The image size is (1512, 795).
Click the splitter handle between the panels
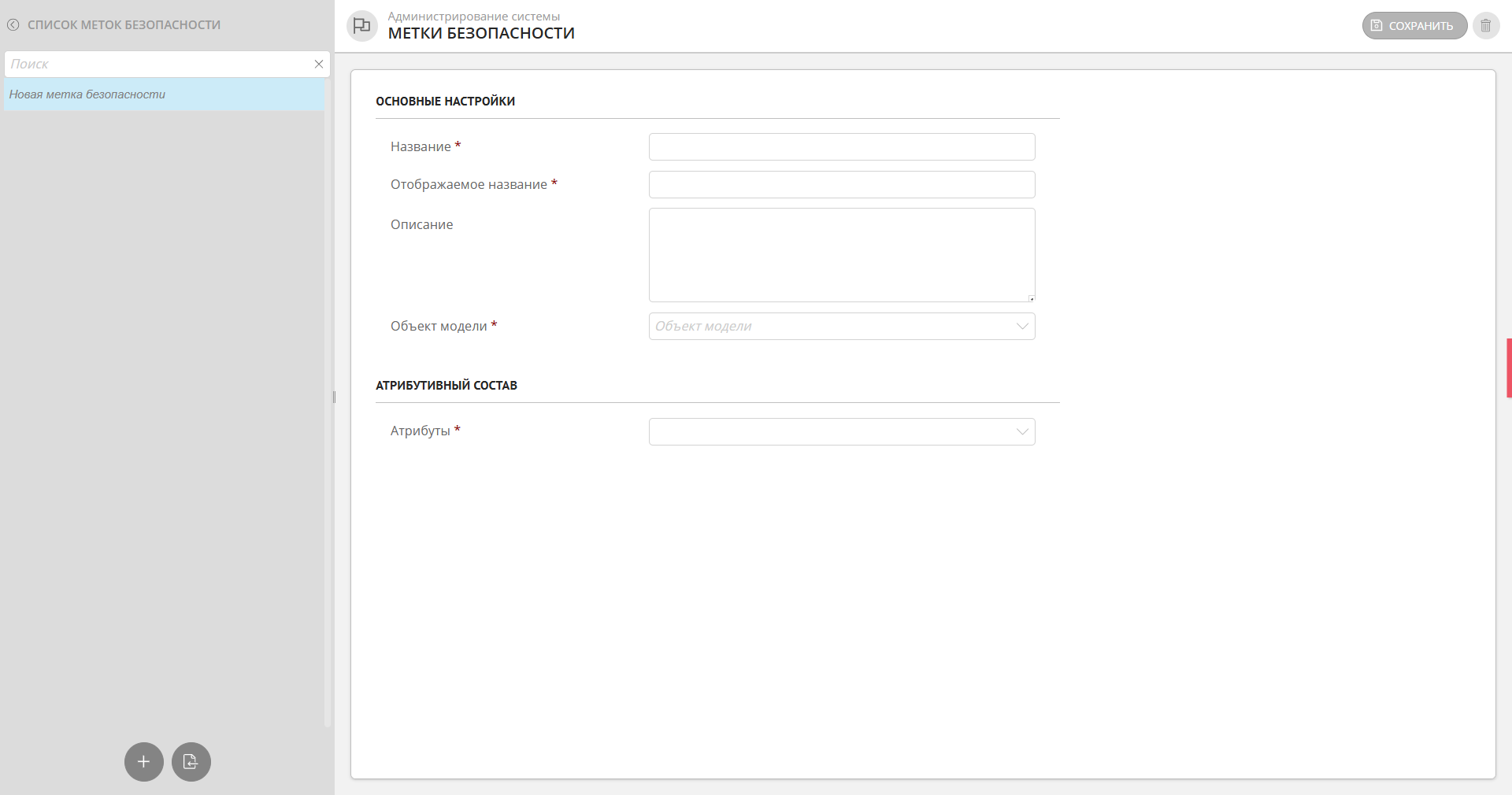pos(334,397)
